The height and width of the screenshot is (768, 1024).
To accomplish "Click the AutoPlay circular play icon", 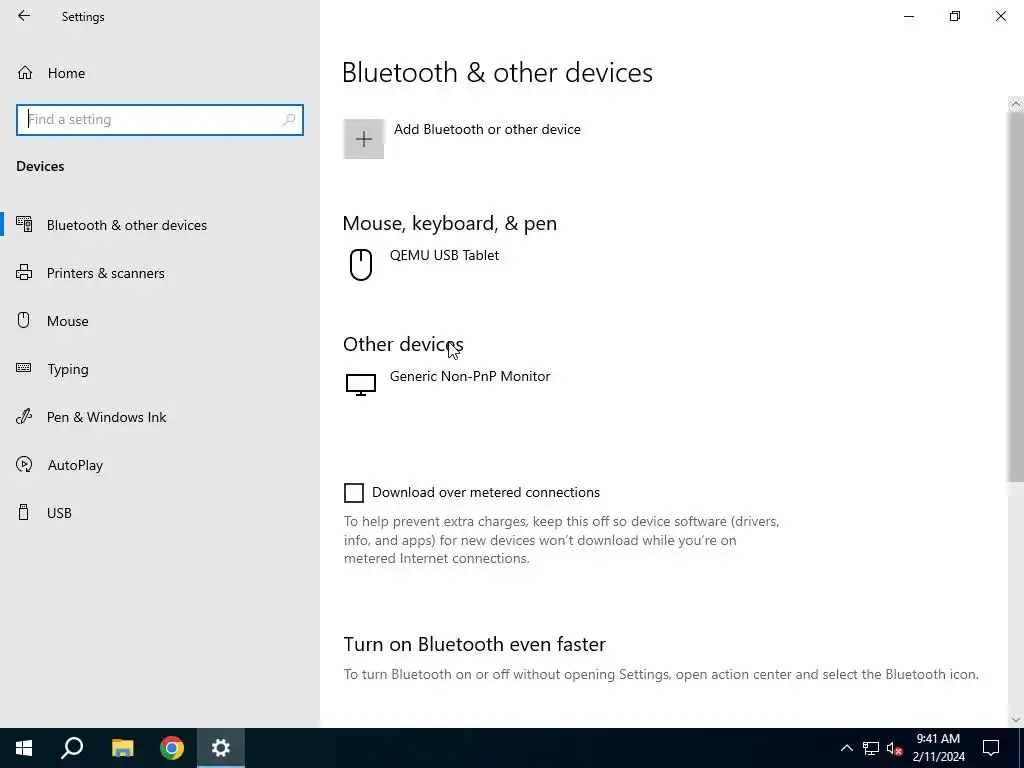I will pyautogui.click(x=24, y=464).
